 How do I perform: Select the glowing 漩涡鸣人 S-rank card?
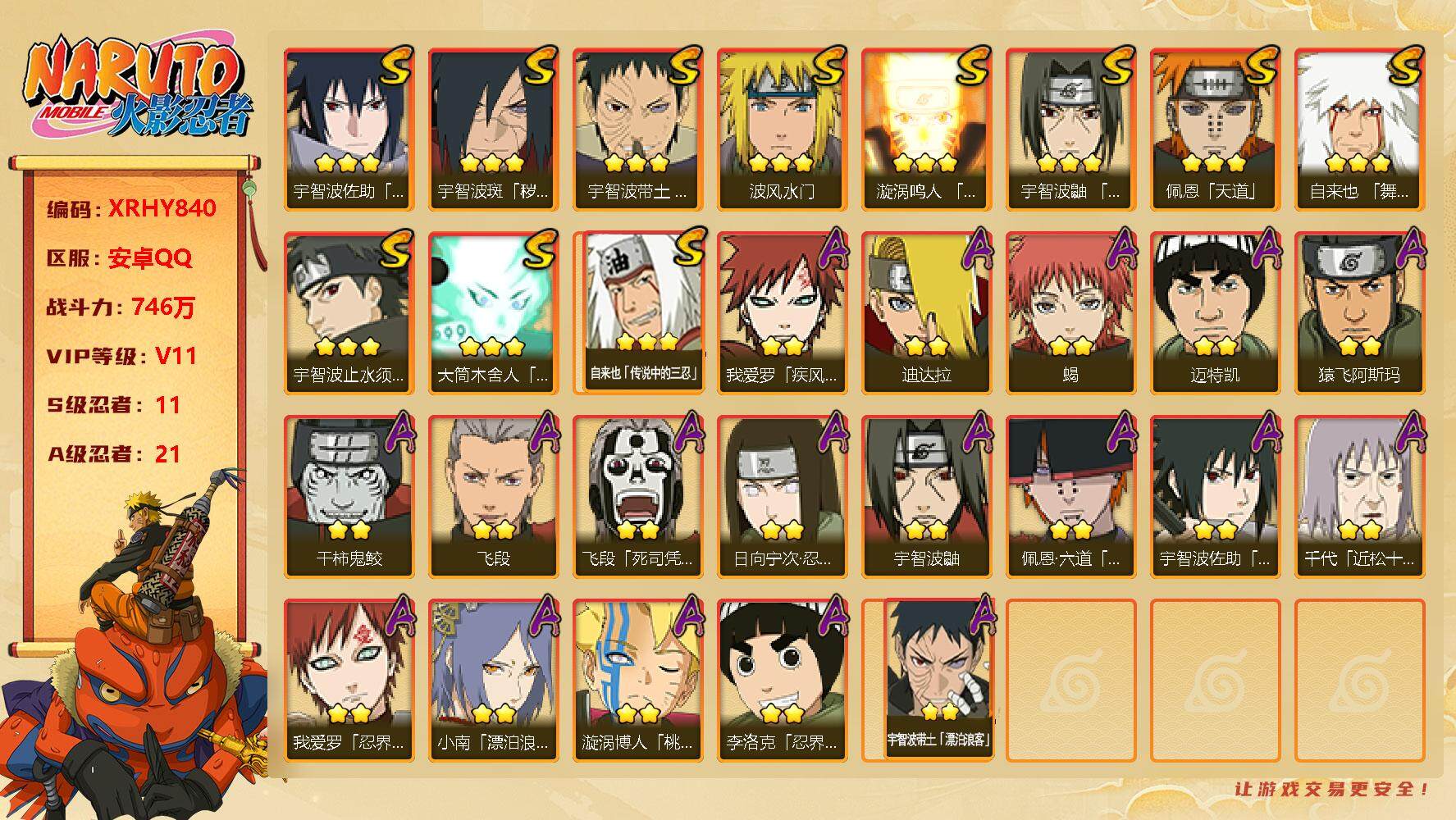pyautogui.click(x=926, y=130)
